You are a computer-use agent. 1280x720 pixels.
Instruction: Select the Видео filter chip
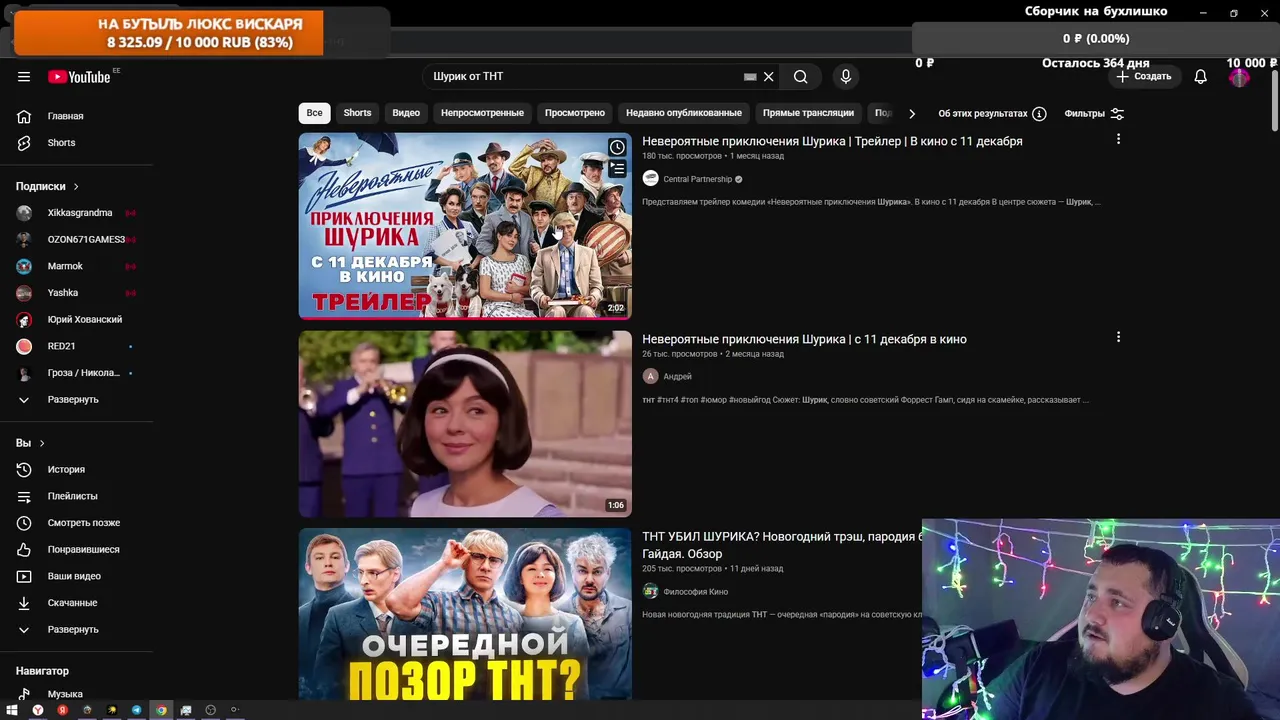click(x=406, y=113)
